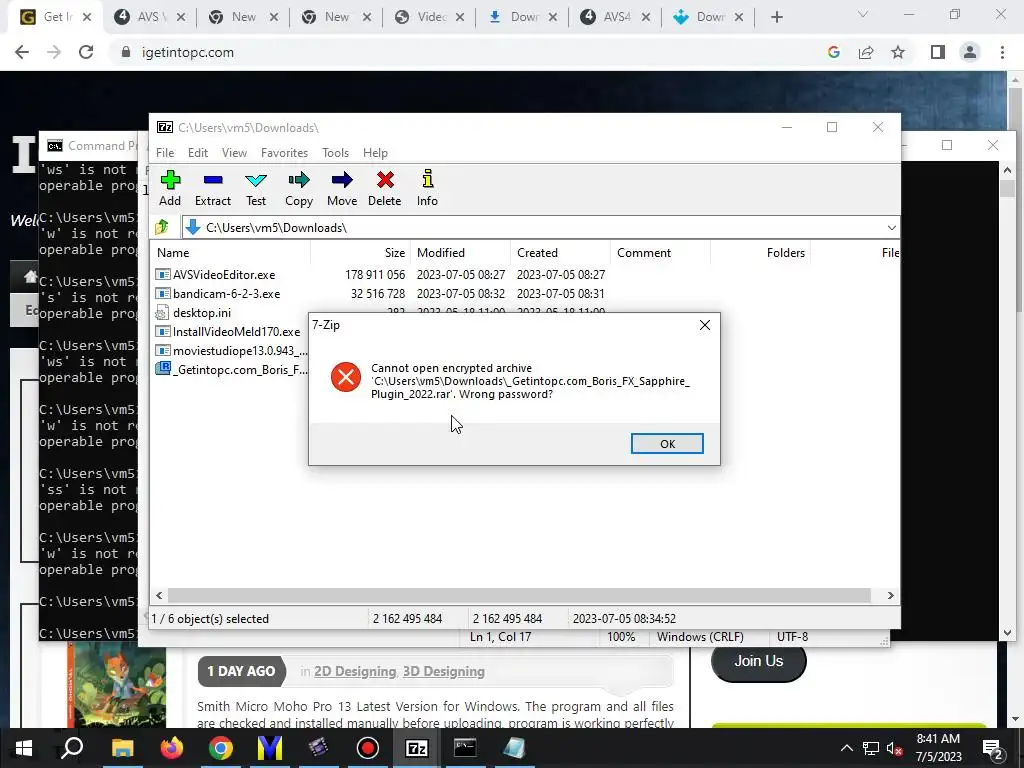Click the Move toolbar icon in 7-Zip

(x=342, y=188)
